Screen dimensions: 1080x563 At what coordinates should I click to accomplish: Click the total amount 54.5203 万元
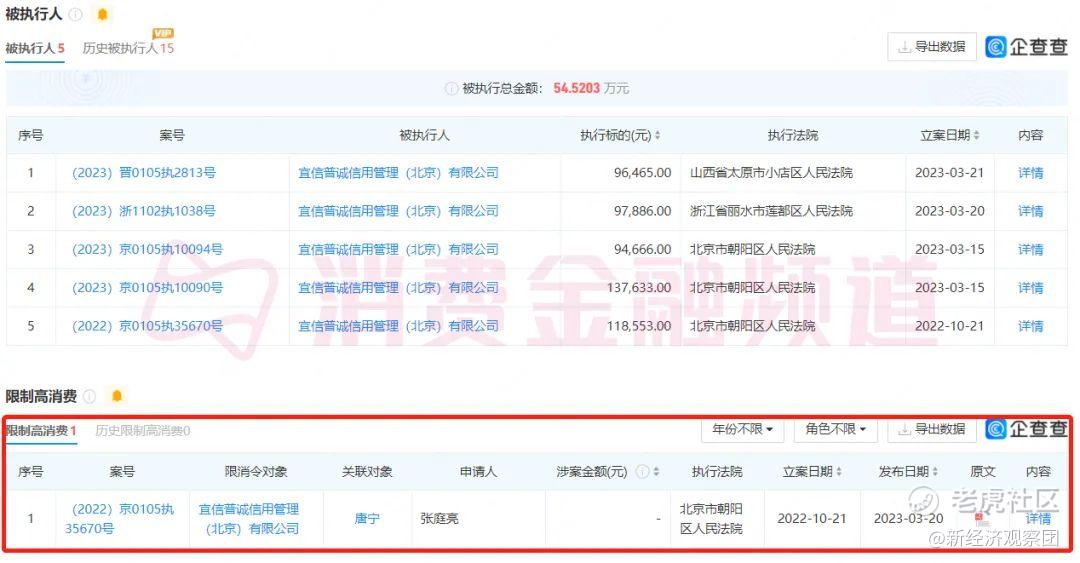(x=591, y=88)
